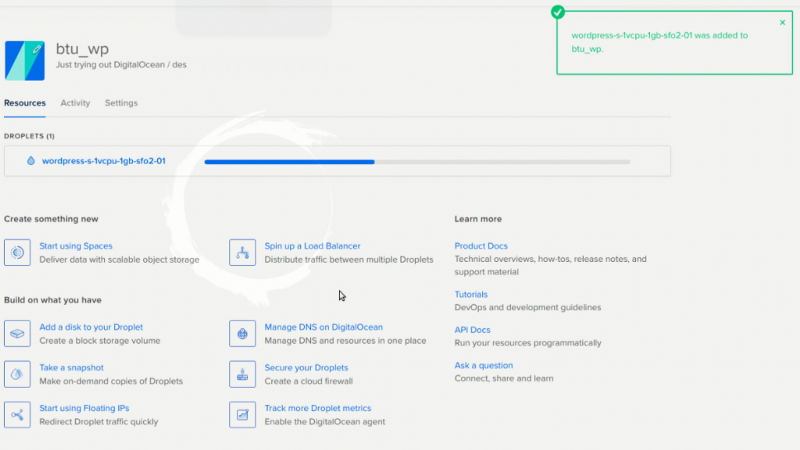Image resolution: width=800 pixels, height=450 pixels.
Task: Click 'Deliver data with scalable object storage' text
Action: point(119,260)
